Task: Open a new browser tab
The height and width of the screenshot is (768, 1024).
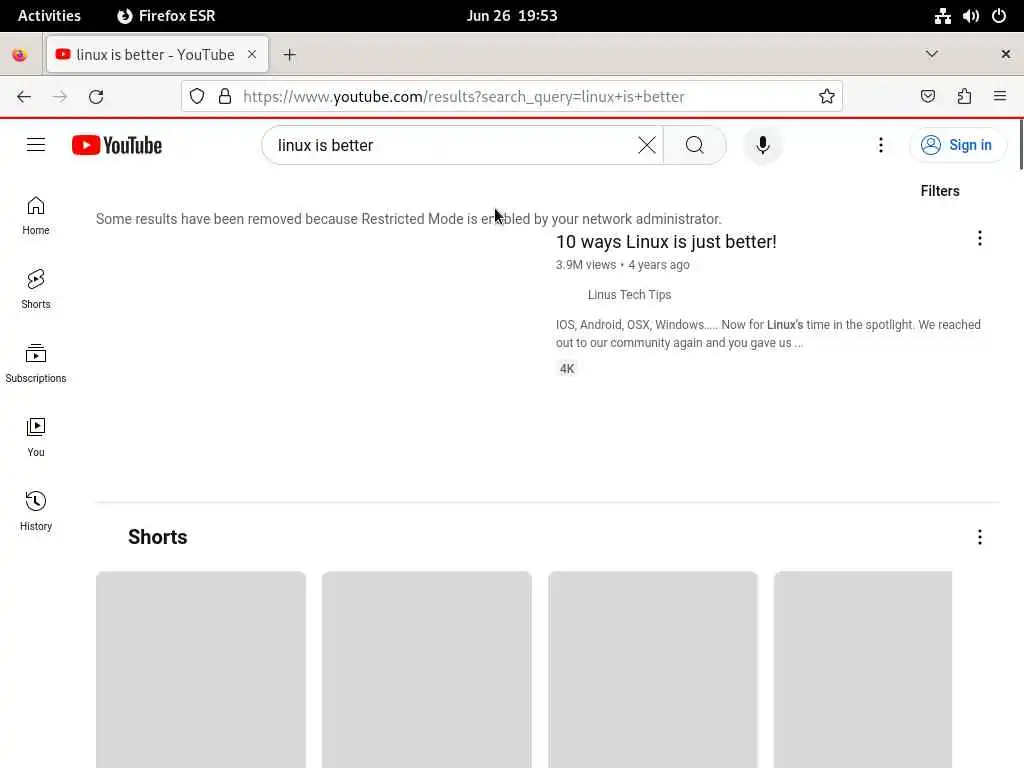Action: click(289, 55)
